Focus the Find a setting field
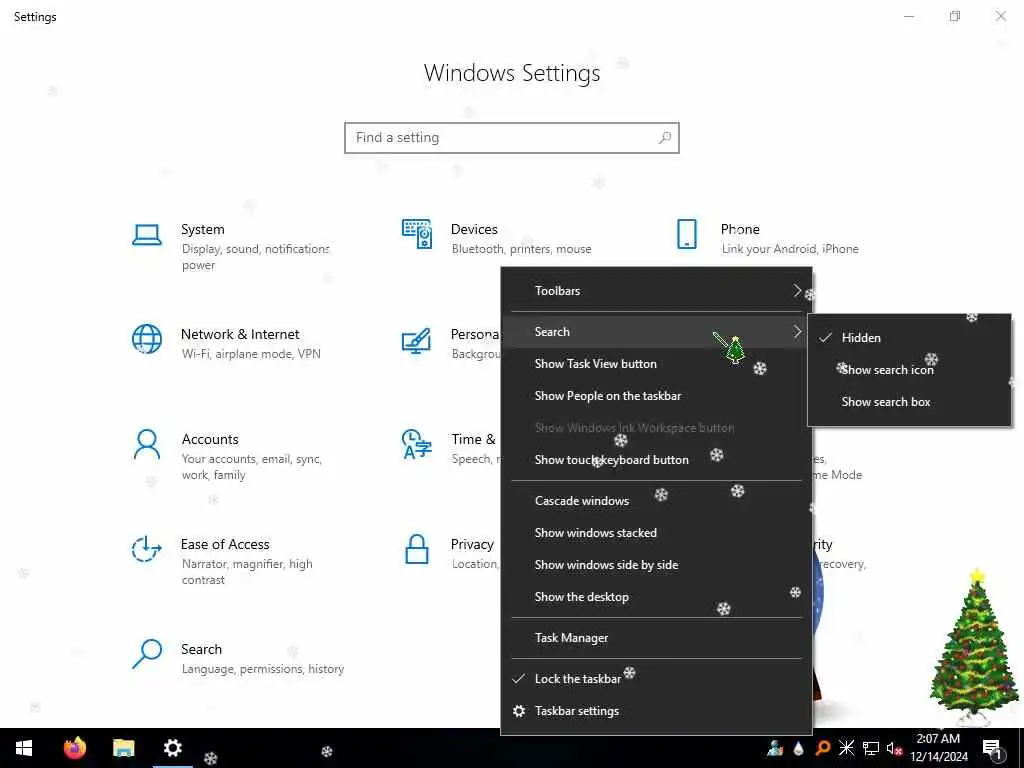1024x768 pixels. click(x=512, y=138)
